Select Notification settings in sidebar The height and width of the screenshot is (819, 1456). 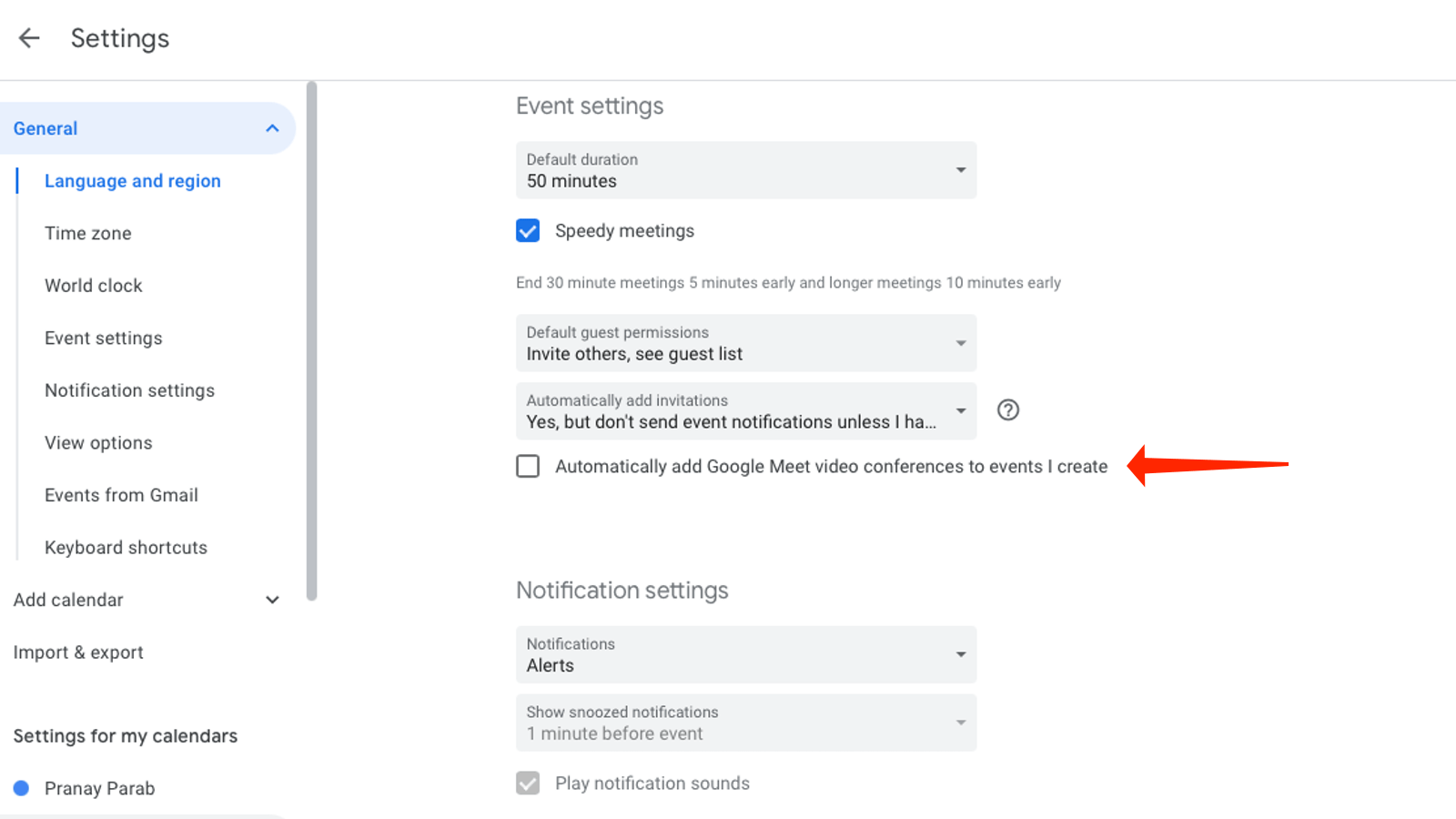point(130,390)
